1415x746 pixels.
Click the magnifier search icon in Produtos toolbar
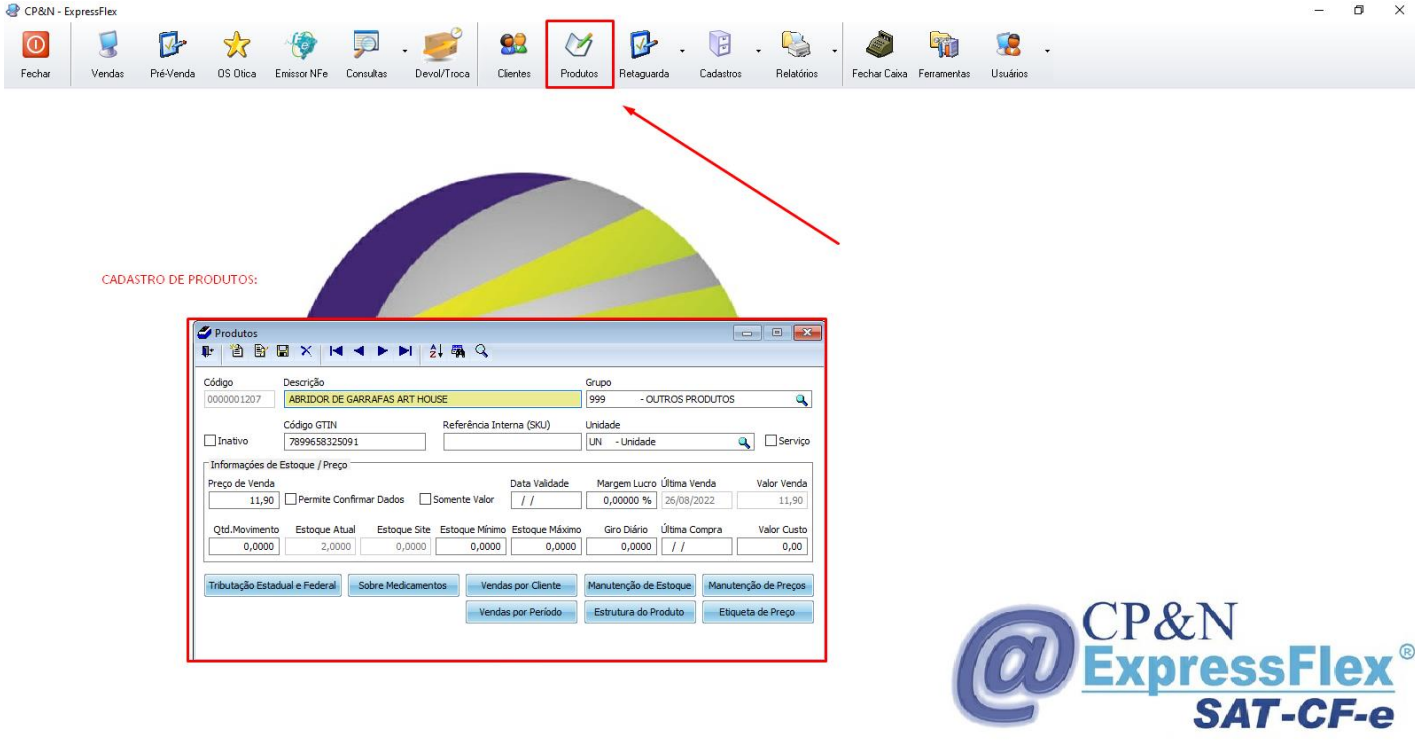pyautogui.click(x=481, y=351)
